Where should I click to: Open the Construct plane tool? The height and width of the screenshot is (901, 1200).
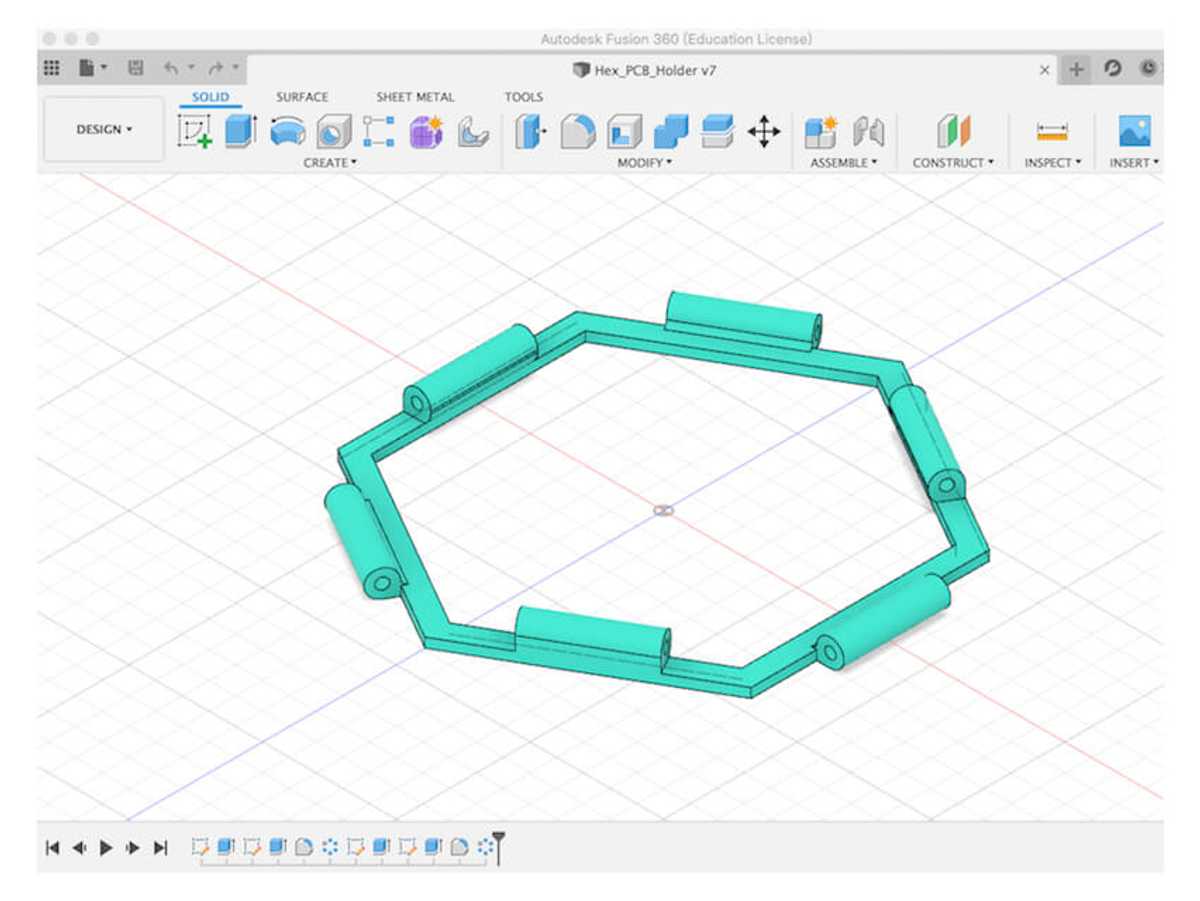pyautogui.click(x=953, y=131)
